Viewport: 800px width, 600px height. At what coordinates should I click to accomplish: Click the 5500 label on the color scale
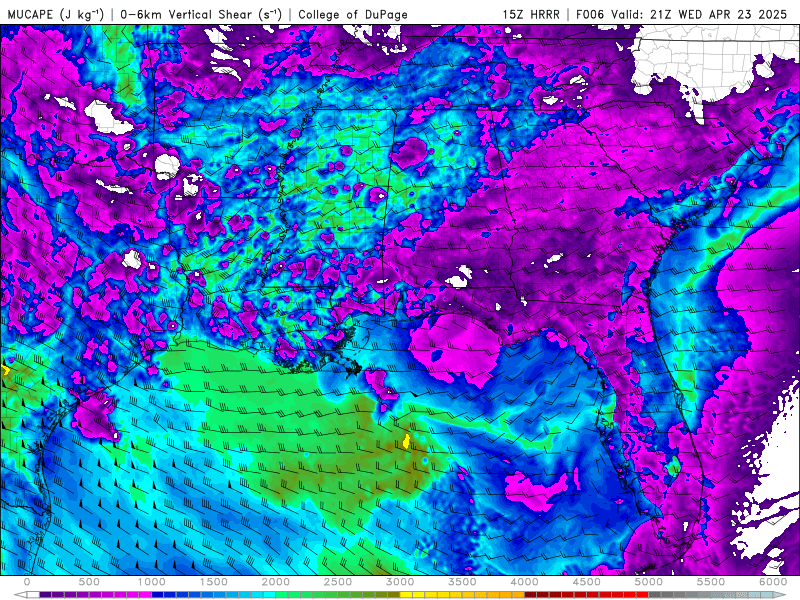point(711,582)
